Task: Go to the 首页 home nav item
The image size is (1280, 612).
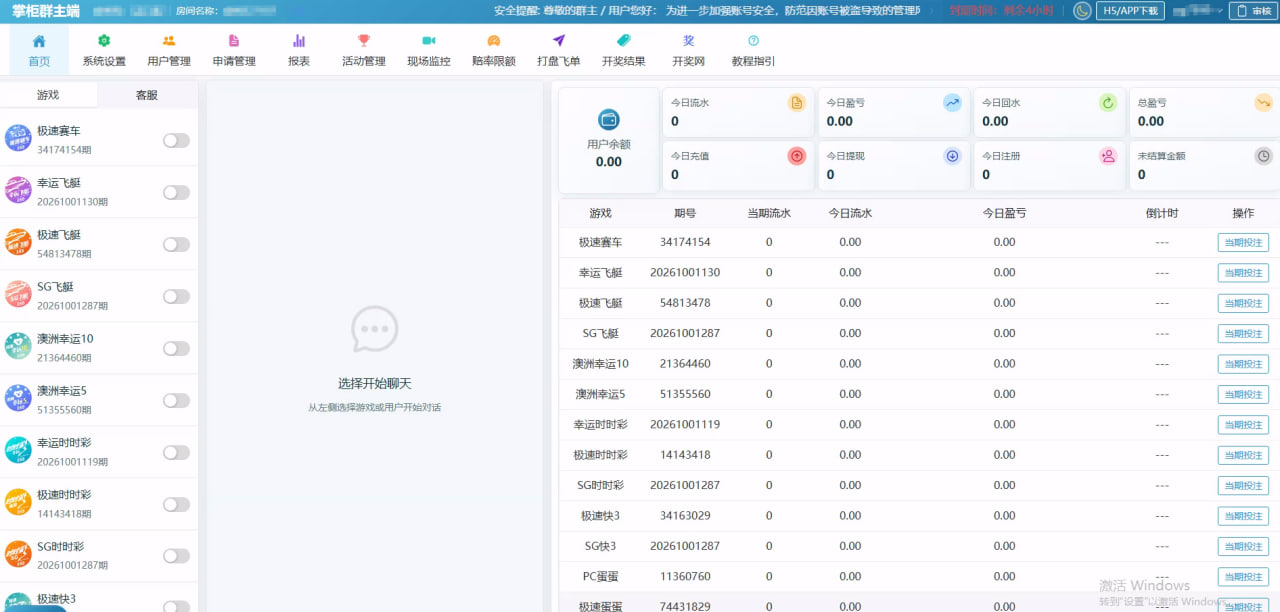Action: point(39,50)
